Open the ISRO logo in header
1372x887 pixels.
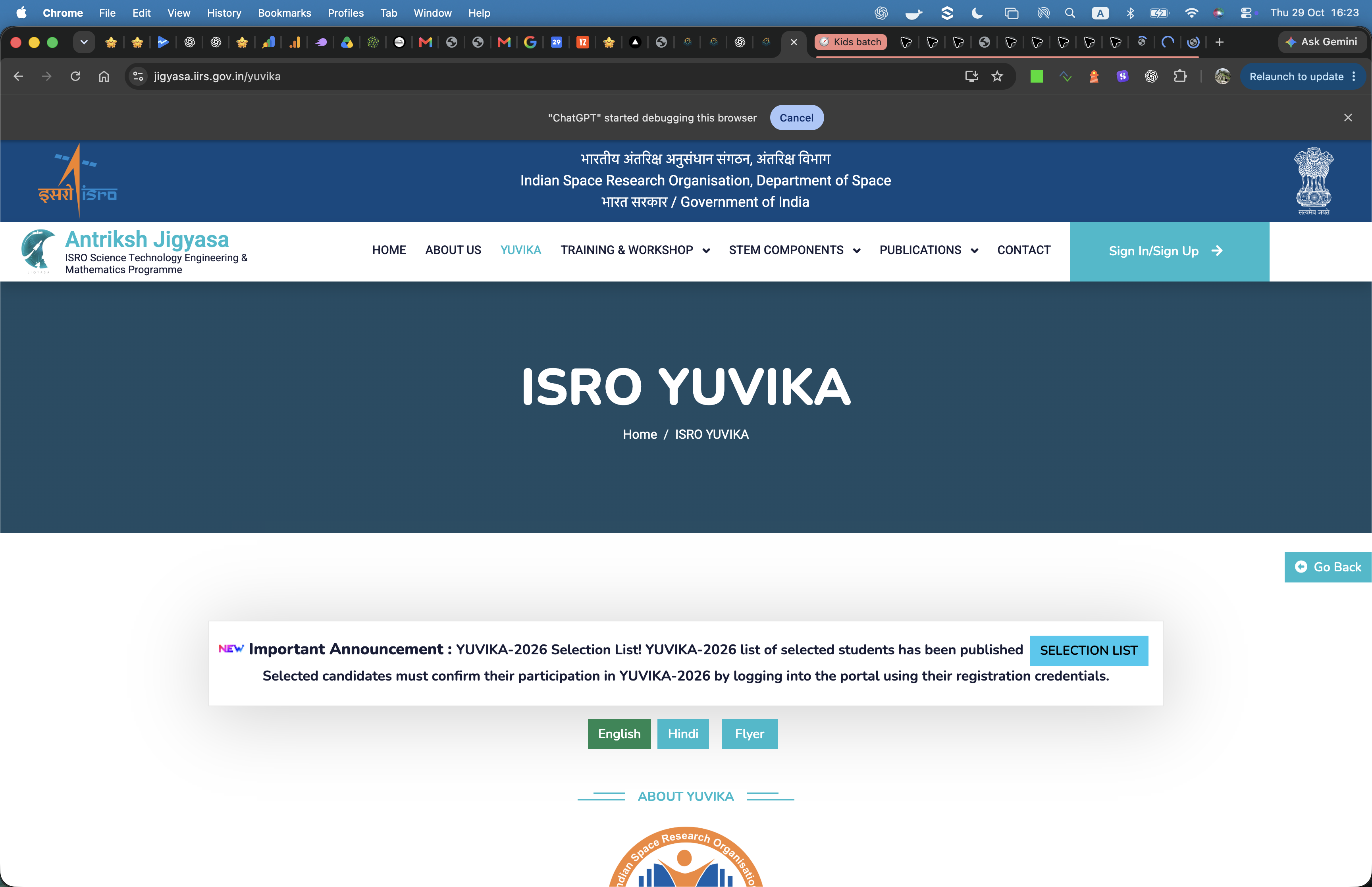click(x=78, y=180)
